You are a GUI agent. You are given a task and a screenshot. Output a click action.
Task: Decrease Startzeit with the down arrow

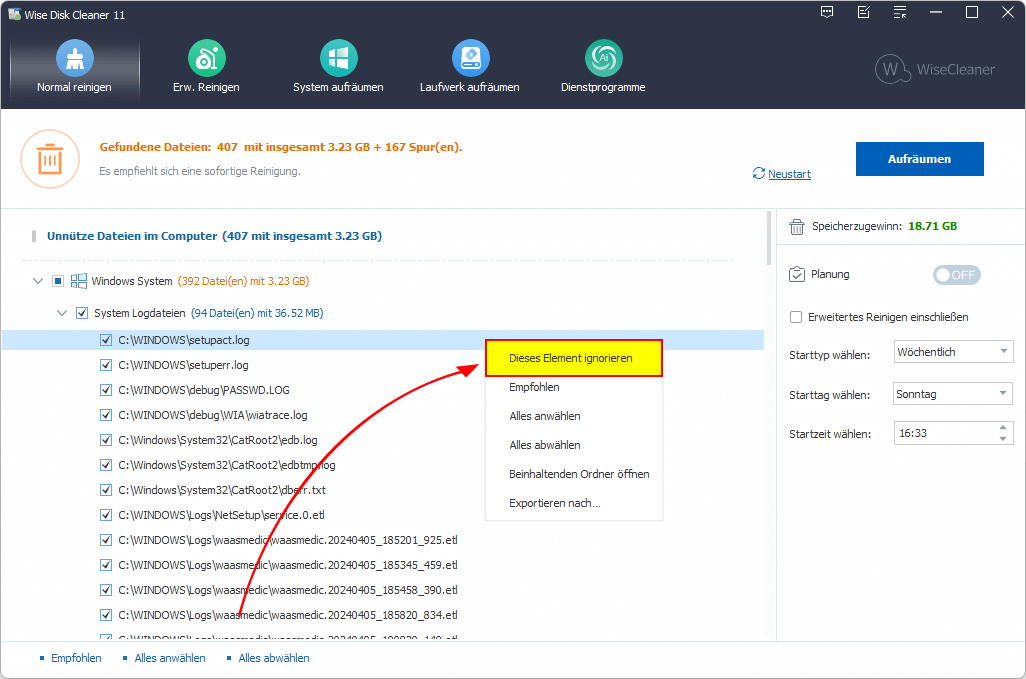pos(1003,439)
